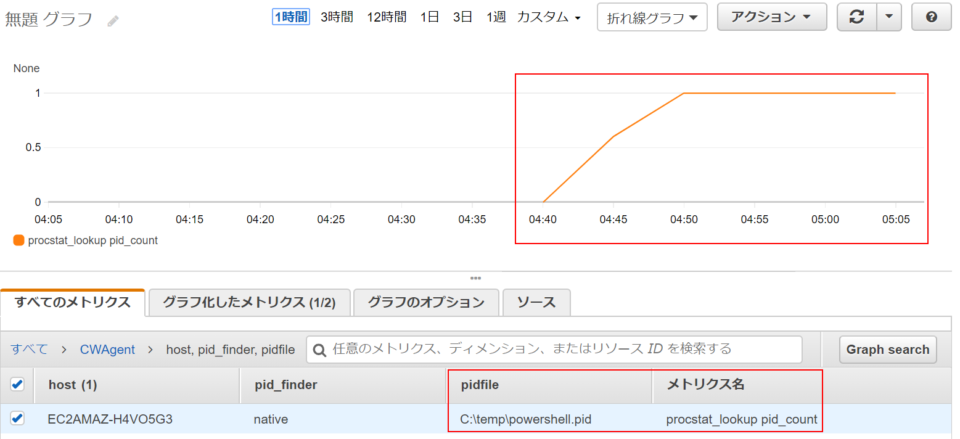
Task: Click the Graph search button
Action: click(888, 350)
